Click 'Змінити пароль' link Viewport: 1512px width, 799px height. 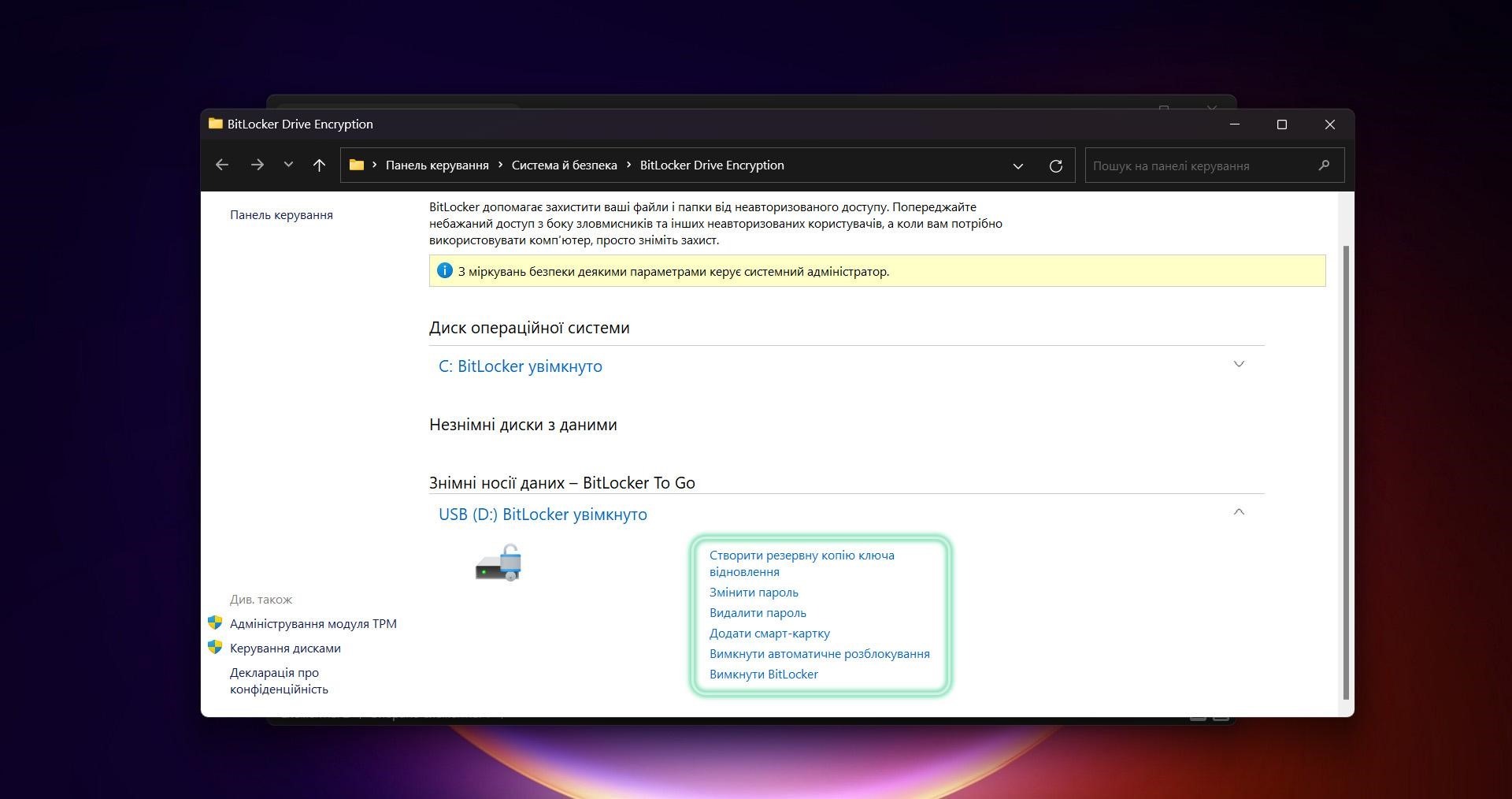754,593
